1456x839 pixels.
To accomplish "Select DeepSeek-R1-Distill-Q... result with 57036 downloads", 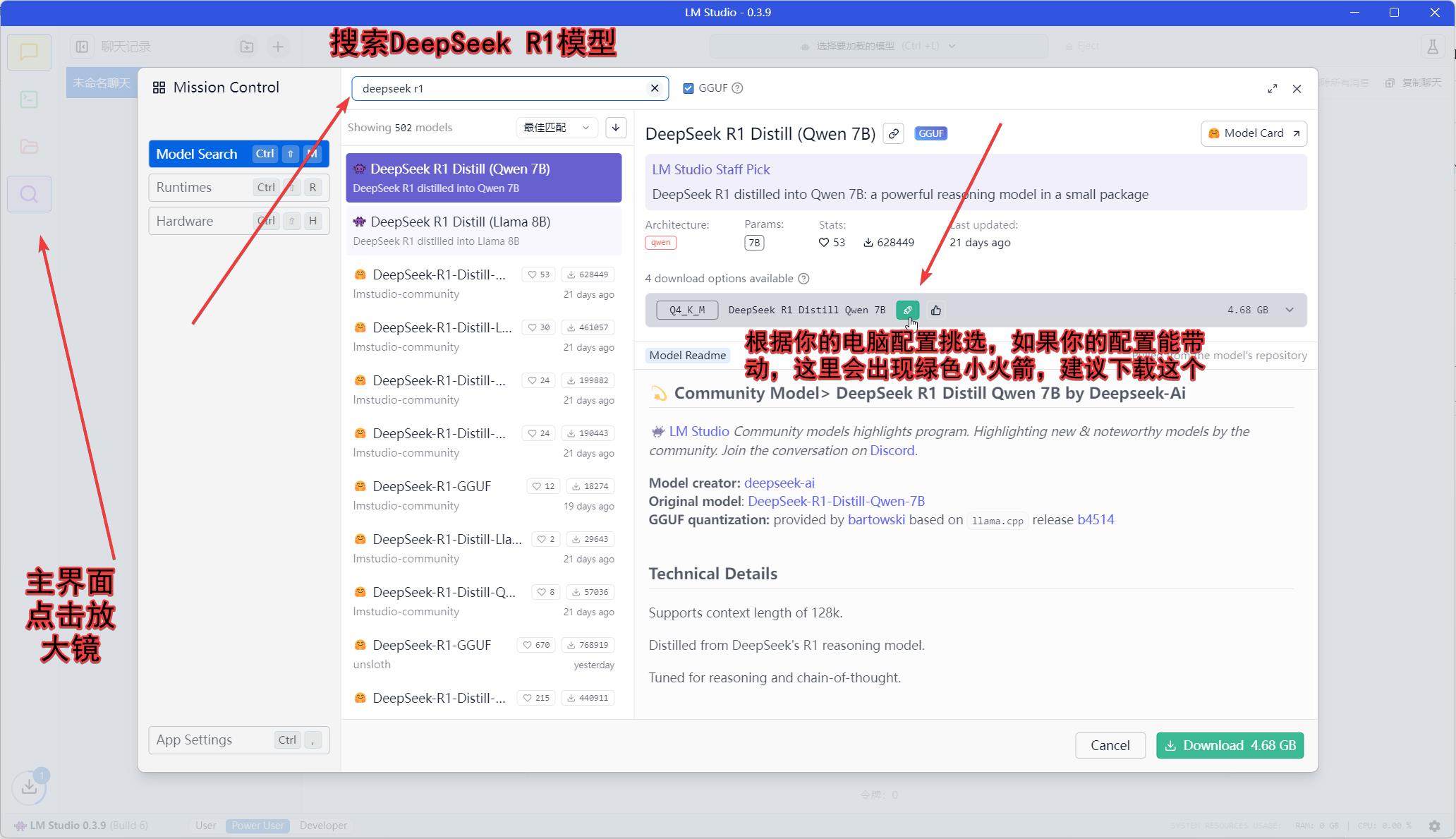I will 483,601.
